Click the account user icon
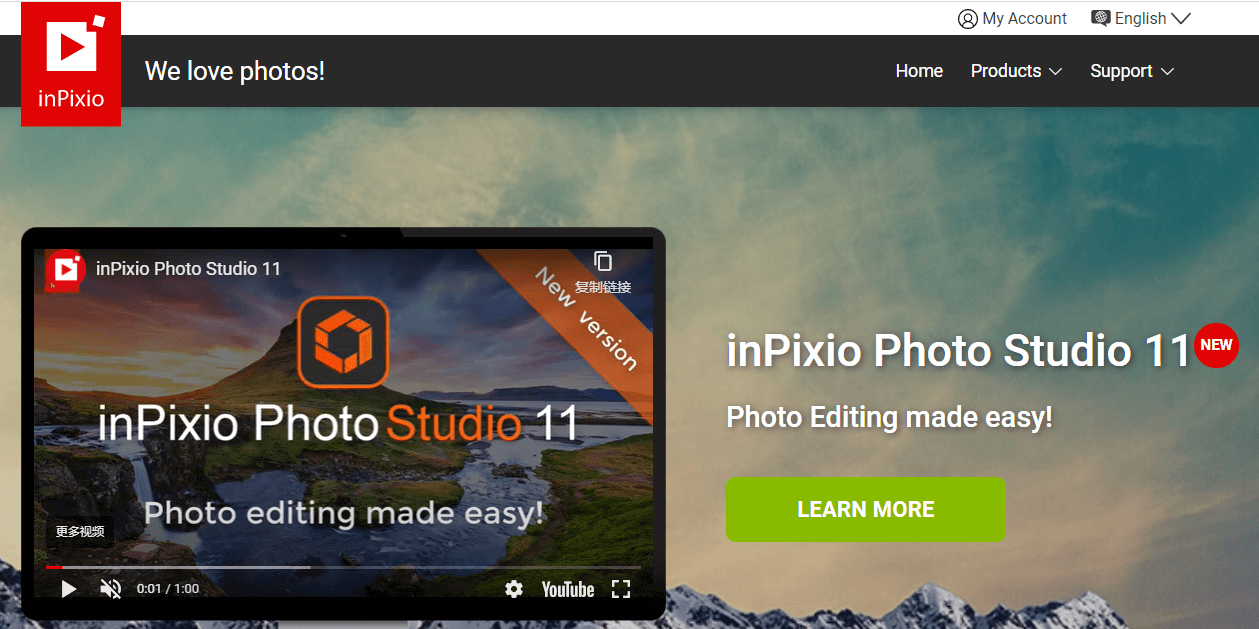Image resolution: width=1259 pixels, height=629 pixels. [967, 19]
